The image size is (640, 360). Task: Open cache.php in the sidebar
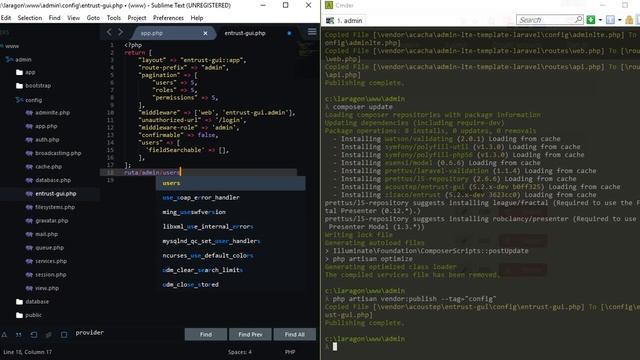tap(44, 167)
